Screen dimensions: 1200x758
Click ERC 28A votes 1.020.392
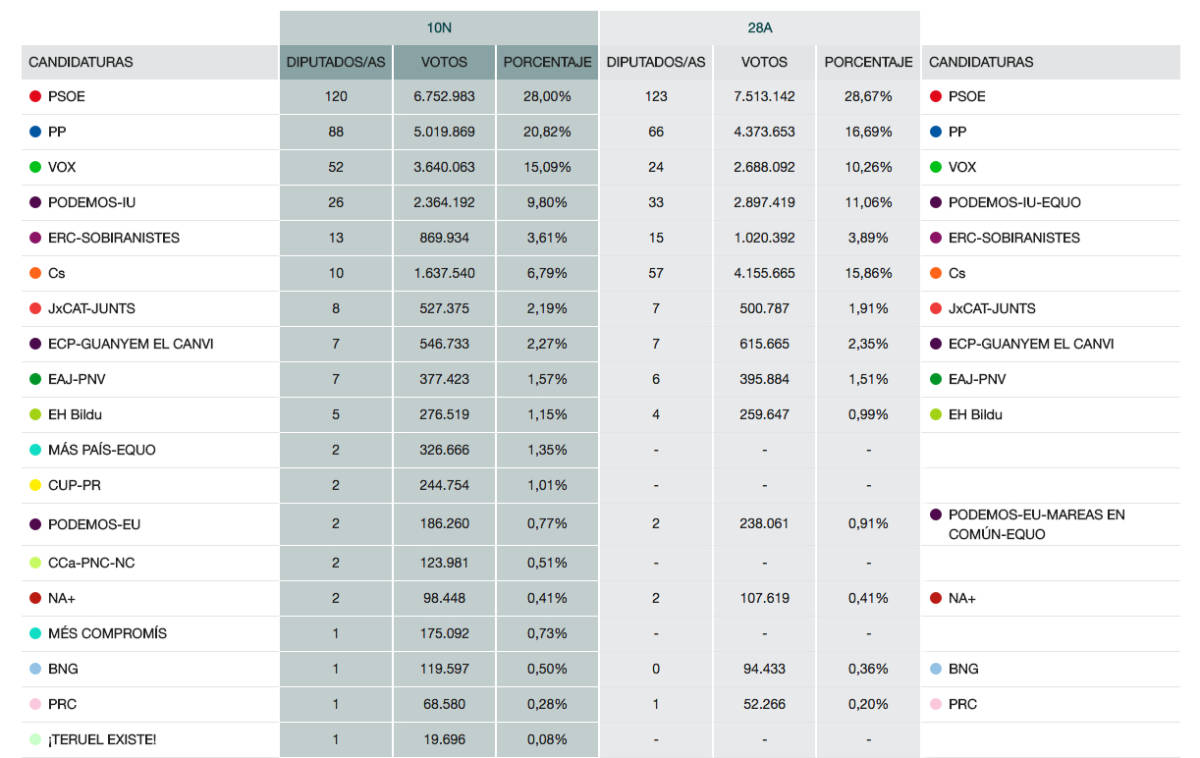(x=764, y=238)
